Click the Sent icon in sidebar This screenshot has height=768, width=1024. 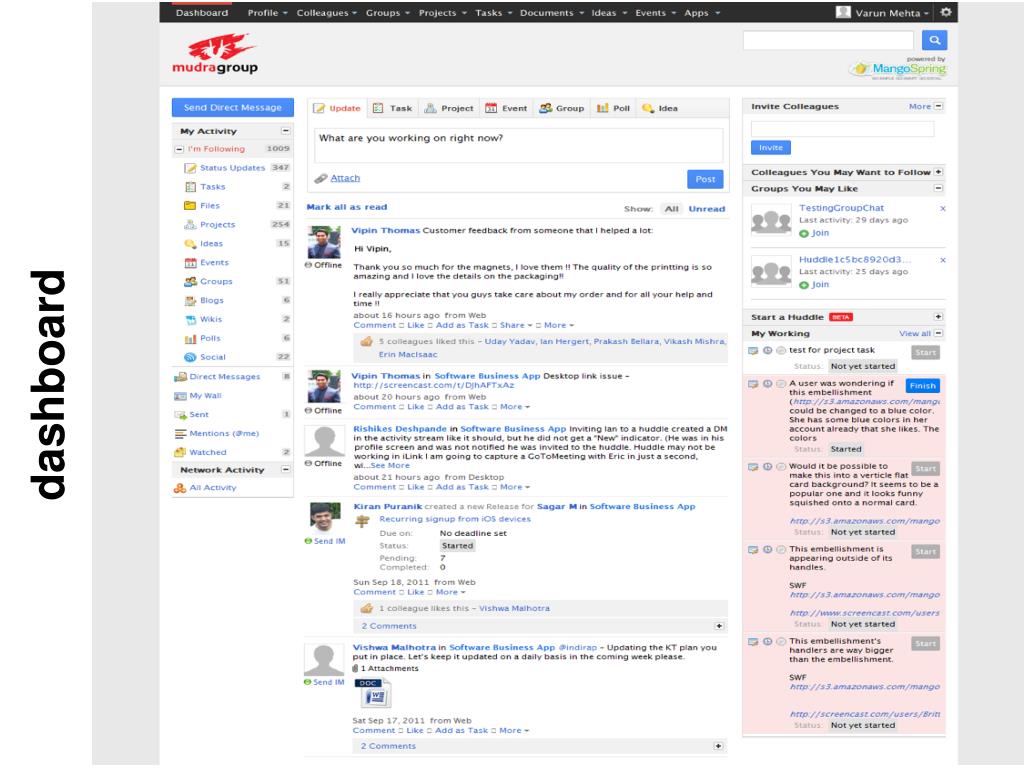[180, 415]
